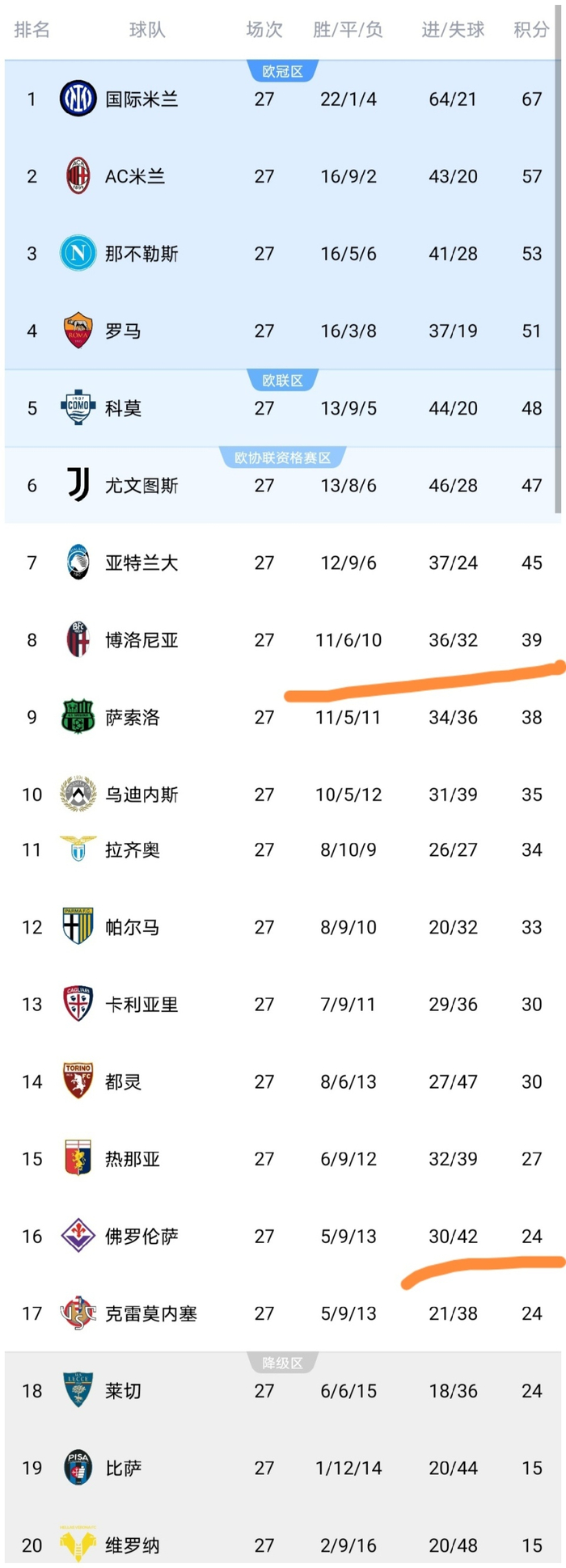Click the 进/失球 column header

453,30
